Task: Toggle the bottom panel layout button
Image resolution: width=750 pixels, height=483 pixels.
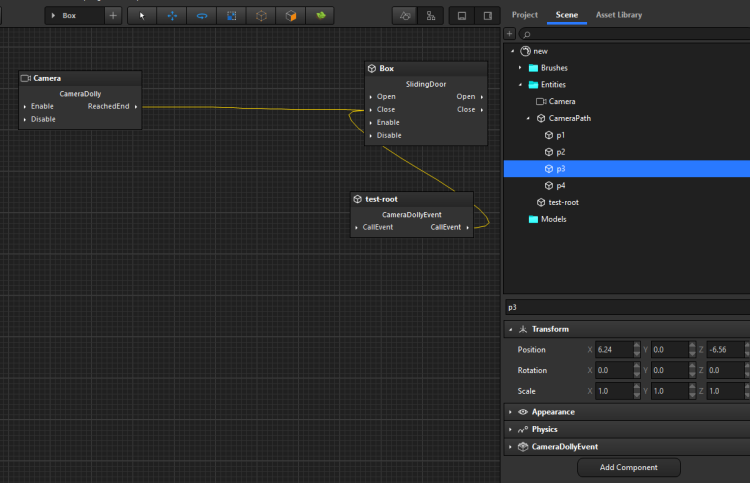Action: point(461,16)
